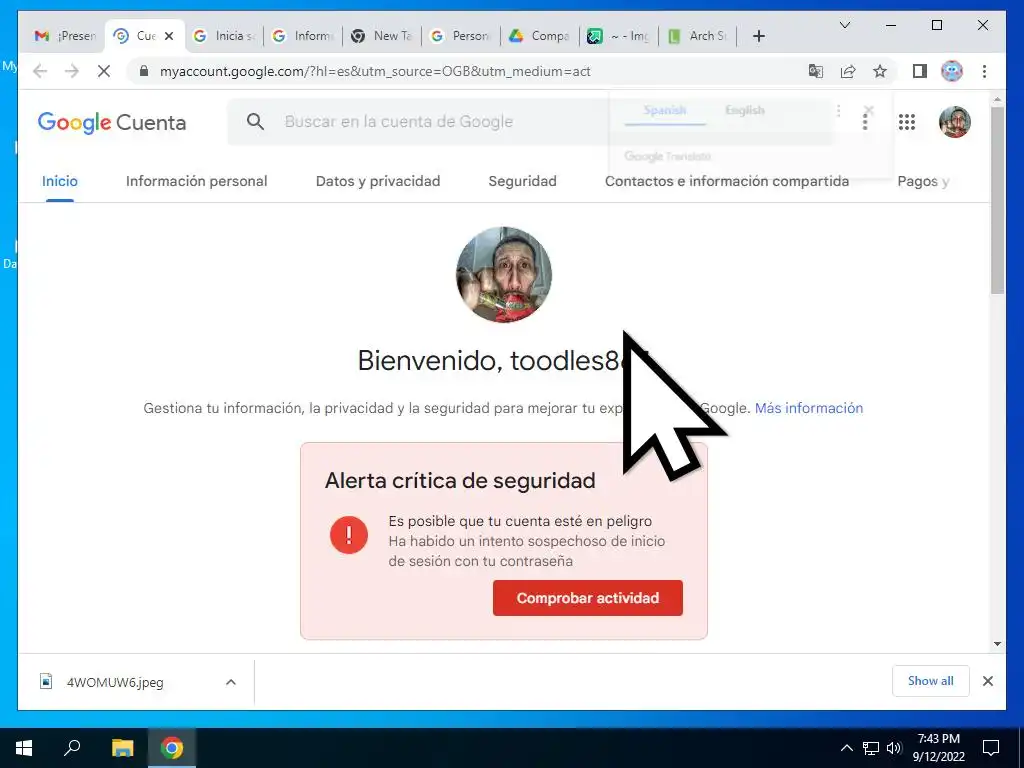The image size is (1024, 768).
Task: Open Windows taskbar search
Action: tap(72, 748)
